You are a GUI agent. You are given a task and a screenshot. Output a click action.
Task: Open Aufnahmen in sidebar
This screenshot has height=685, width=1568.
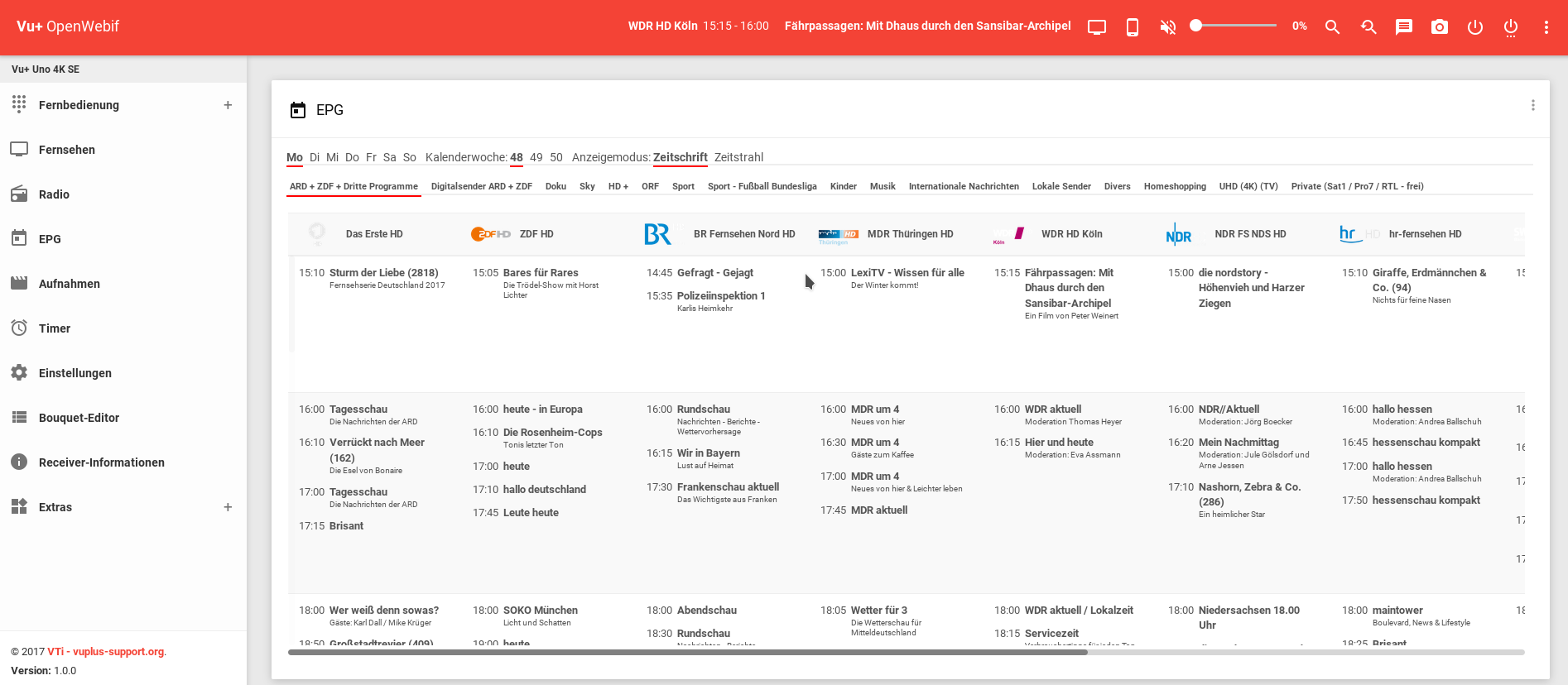click(123, 284)
